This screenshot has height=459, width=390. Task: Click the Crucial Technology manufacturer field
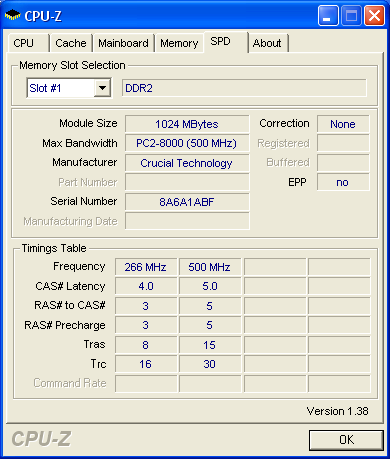pos(187,163)
